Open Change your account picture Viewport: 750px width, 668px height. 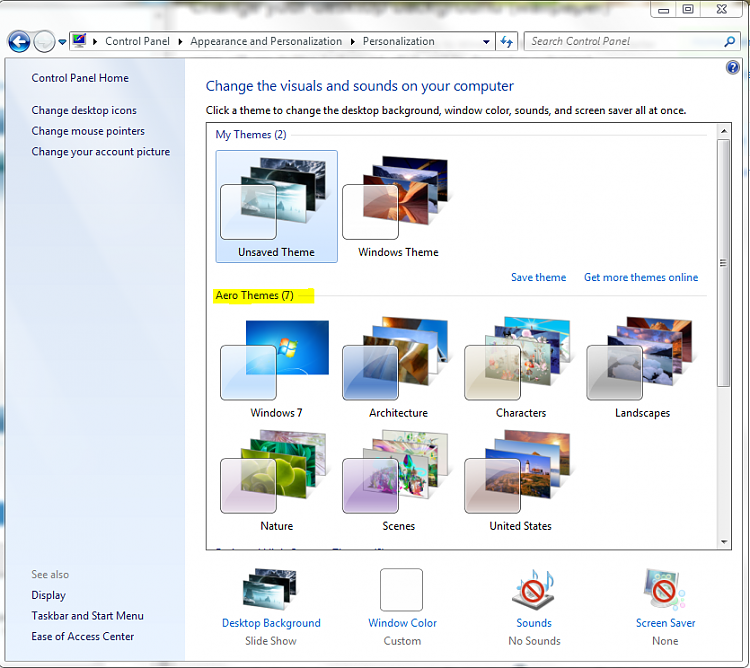point(100,152)
